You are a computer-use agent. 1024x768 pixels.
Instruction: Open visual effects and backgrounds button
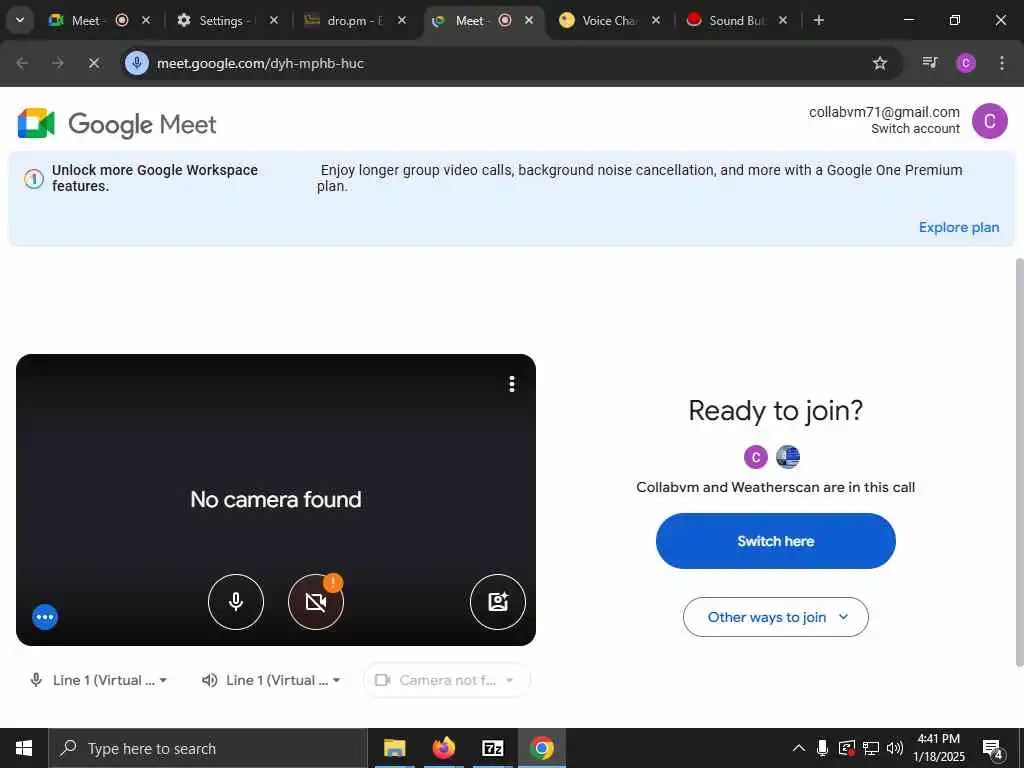[x=498, y=601]
